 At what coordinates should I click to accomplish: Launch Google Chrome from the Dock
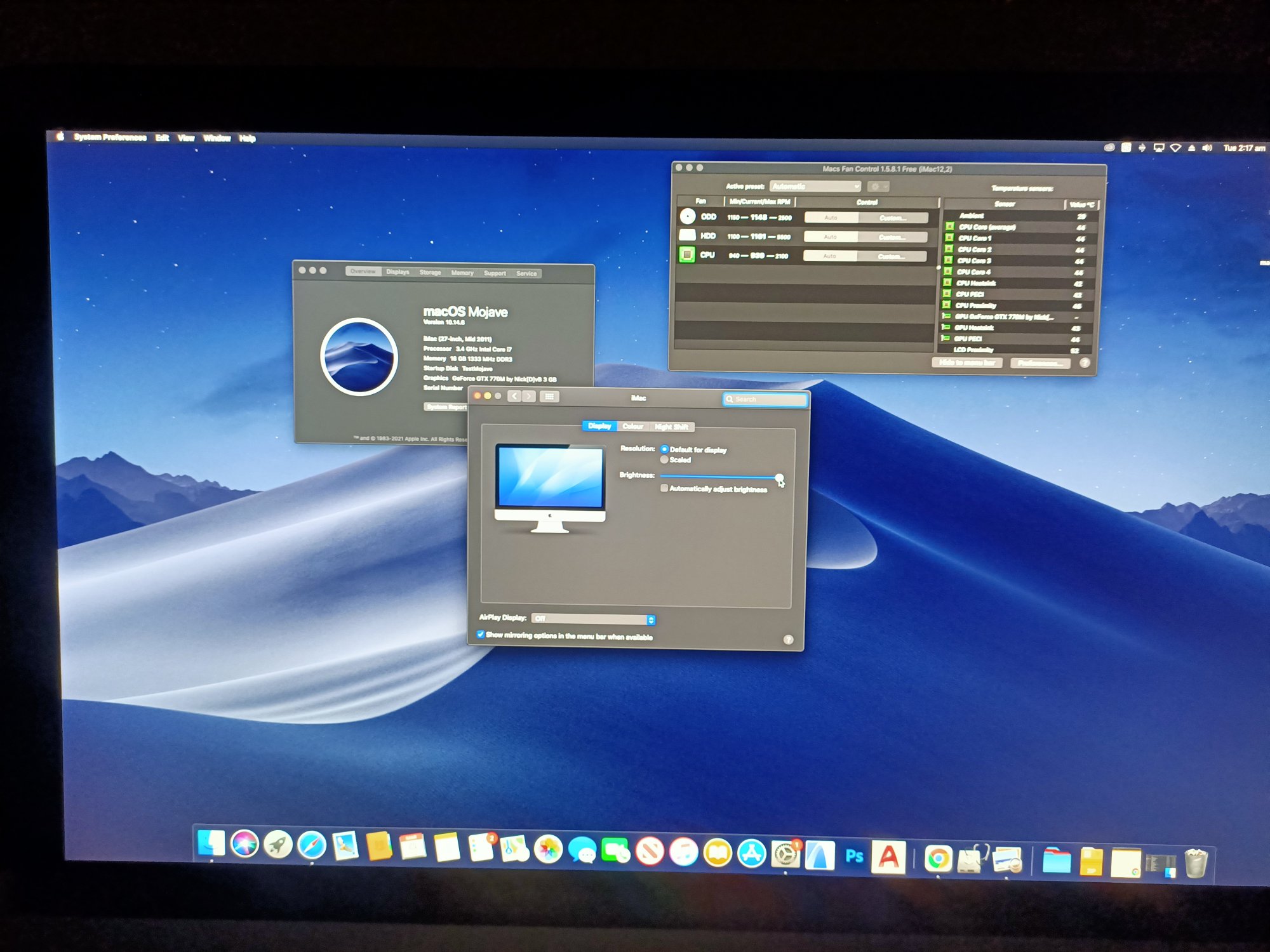pos(938,859)
